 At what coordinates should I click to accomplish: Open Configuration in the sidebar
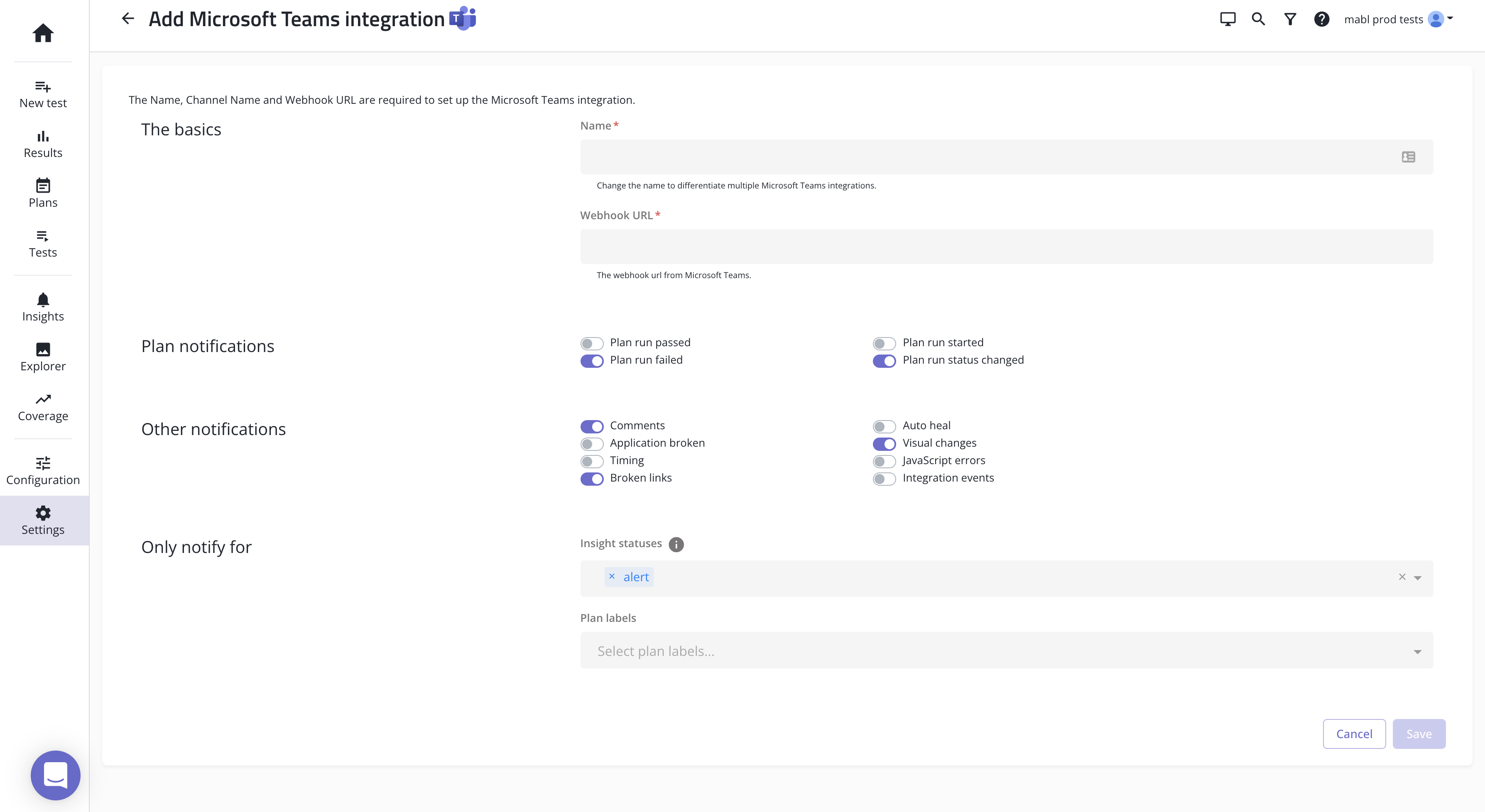[x=43, y=470]
